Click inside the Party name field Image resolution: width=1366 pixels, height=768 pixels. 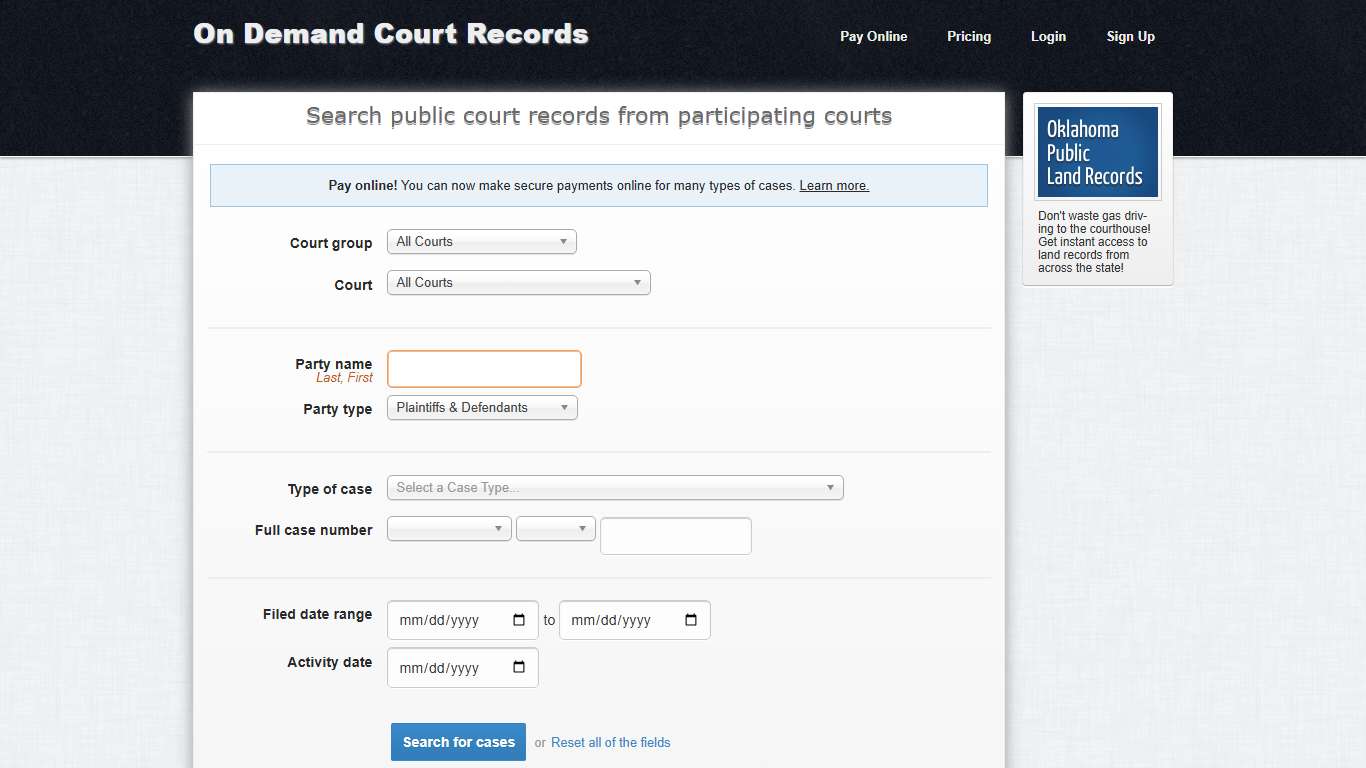click(484, 368)
